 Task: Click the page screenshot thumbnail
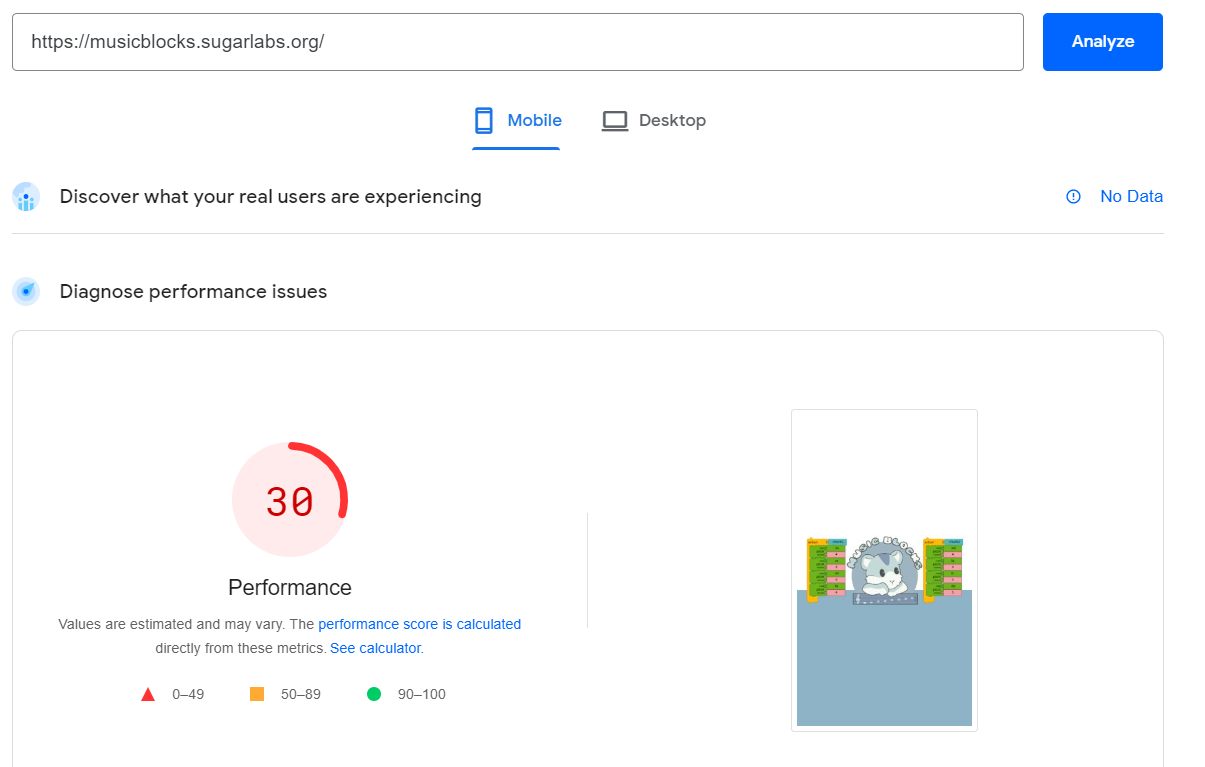(884, 570)
